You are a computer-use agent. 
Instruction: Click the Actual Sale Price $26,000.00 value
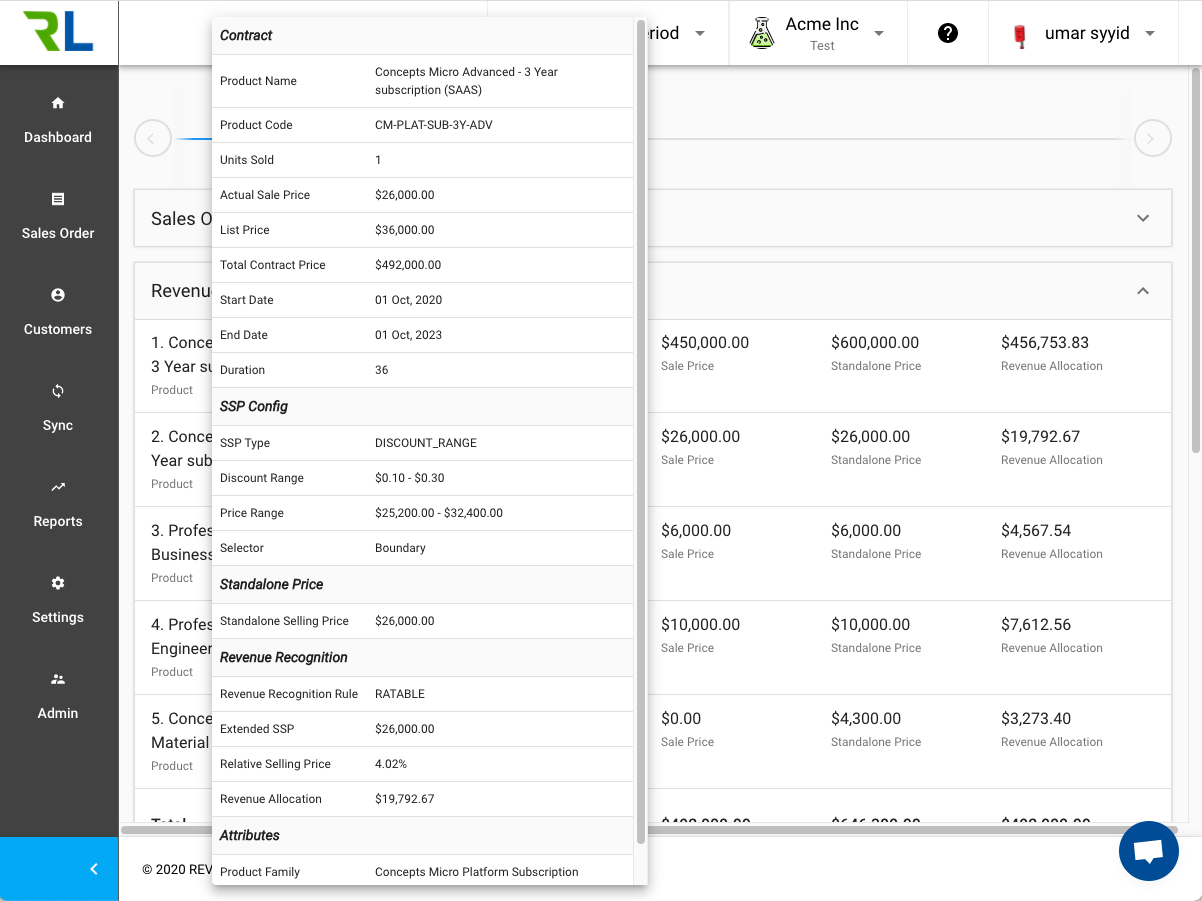(x=405, y=195)
